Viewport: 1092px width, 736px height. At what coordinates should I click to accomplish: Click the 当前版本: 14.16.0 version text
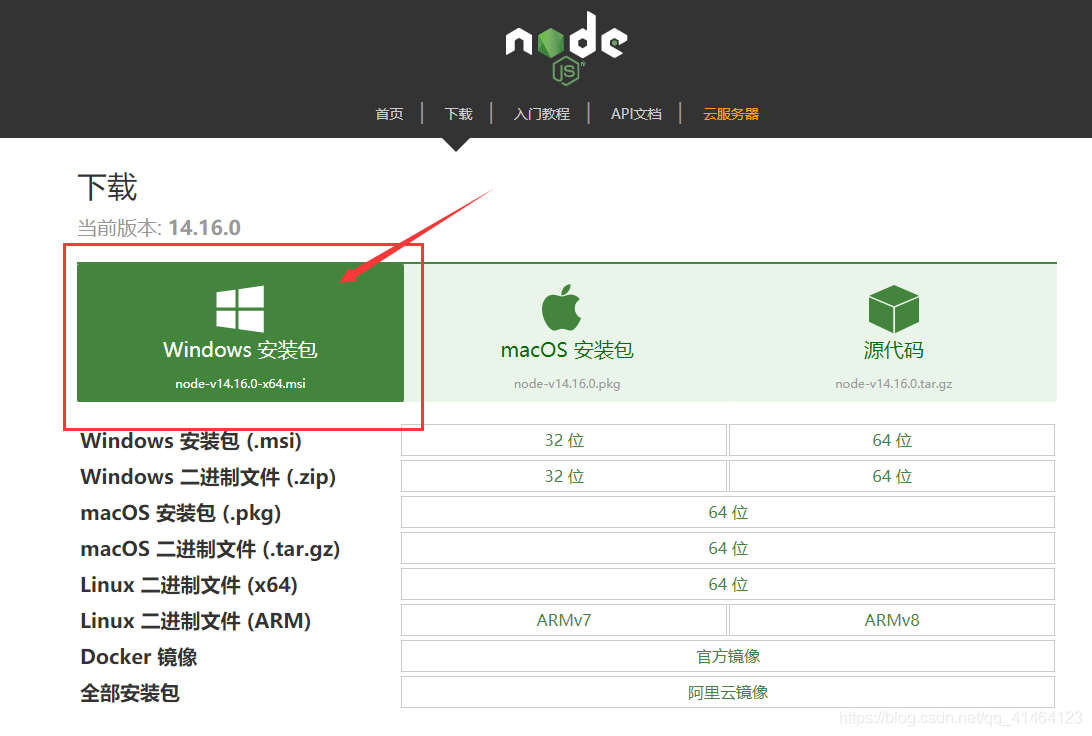(159, 228)
